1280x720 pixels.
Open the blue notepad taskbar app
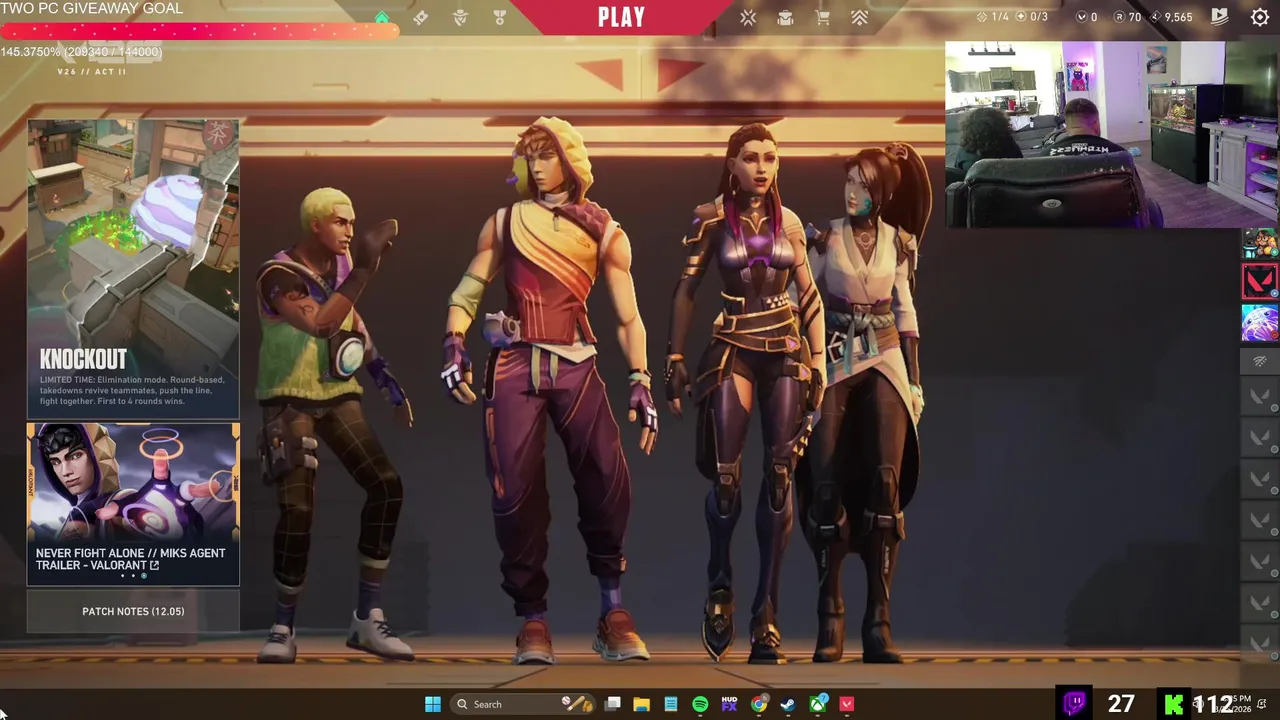click(x=671, y=704)
